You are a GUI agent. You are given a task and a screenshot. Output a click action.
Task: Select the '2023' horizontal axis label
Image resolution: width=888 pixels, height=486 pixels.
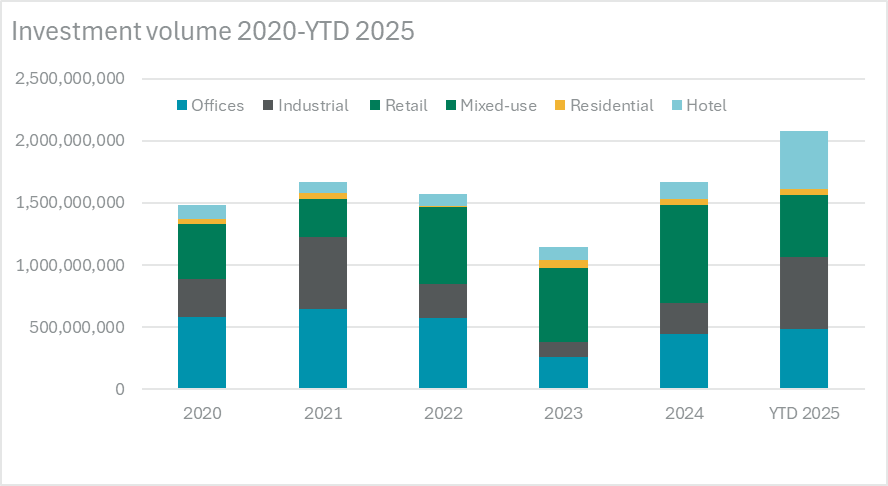point(563,413)
